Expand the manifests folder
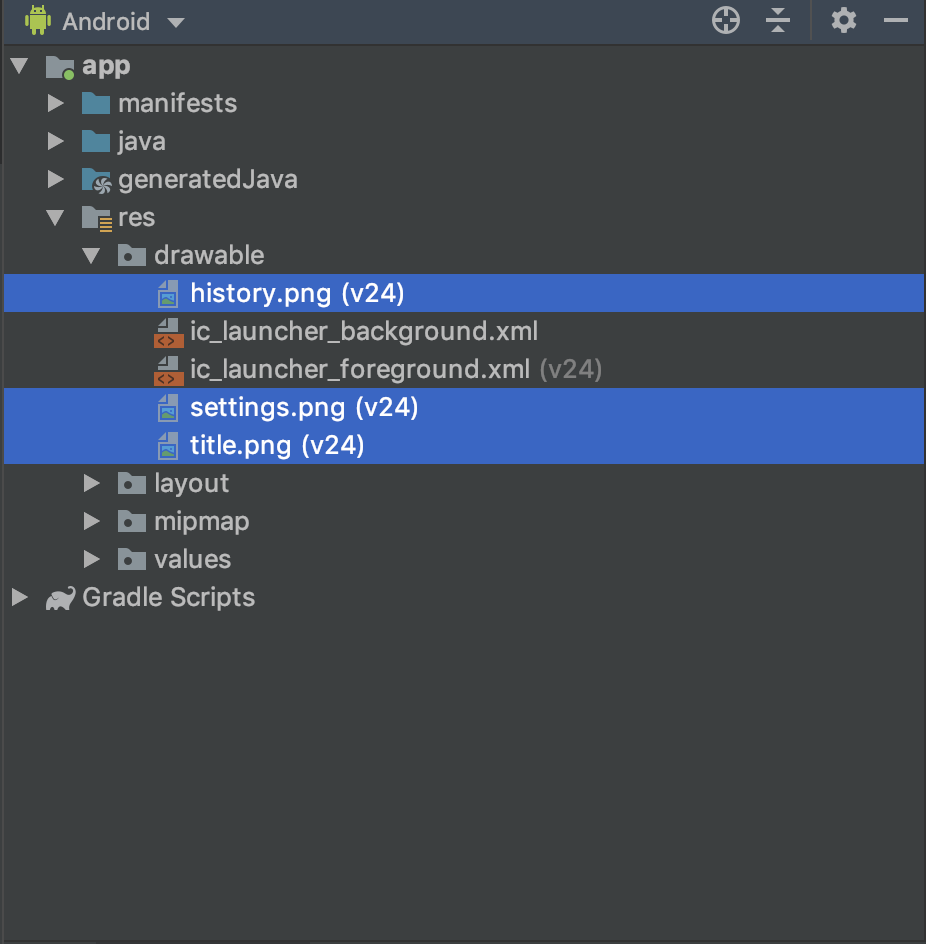The image size is (926, 944). pyautogui.click(x=56, y=104)
